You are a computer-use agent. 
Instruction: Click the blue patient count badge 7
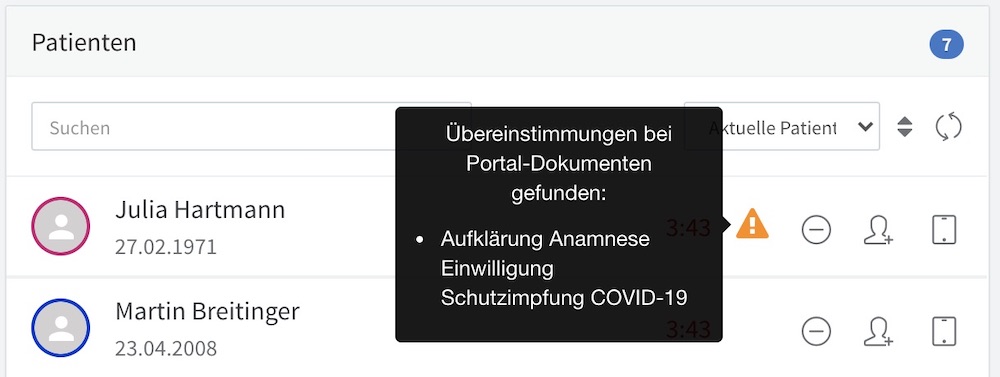[x=946, y=44]
